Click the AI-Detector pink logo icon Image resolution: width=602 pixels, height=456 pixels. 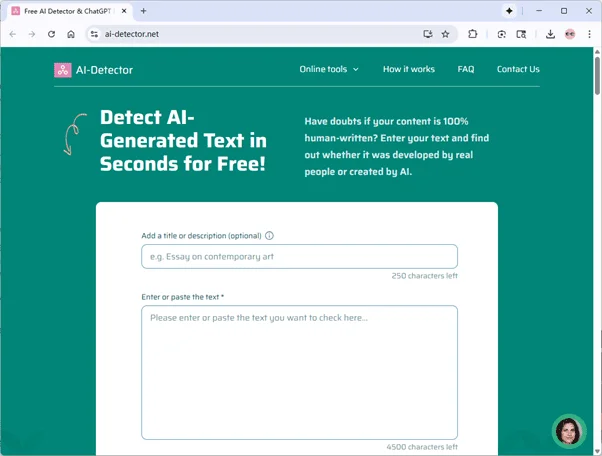tap(63, 70)
